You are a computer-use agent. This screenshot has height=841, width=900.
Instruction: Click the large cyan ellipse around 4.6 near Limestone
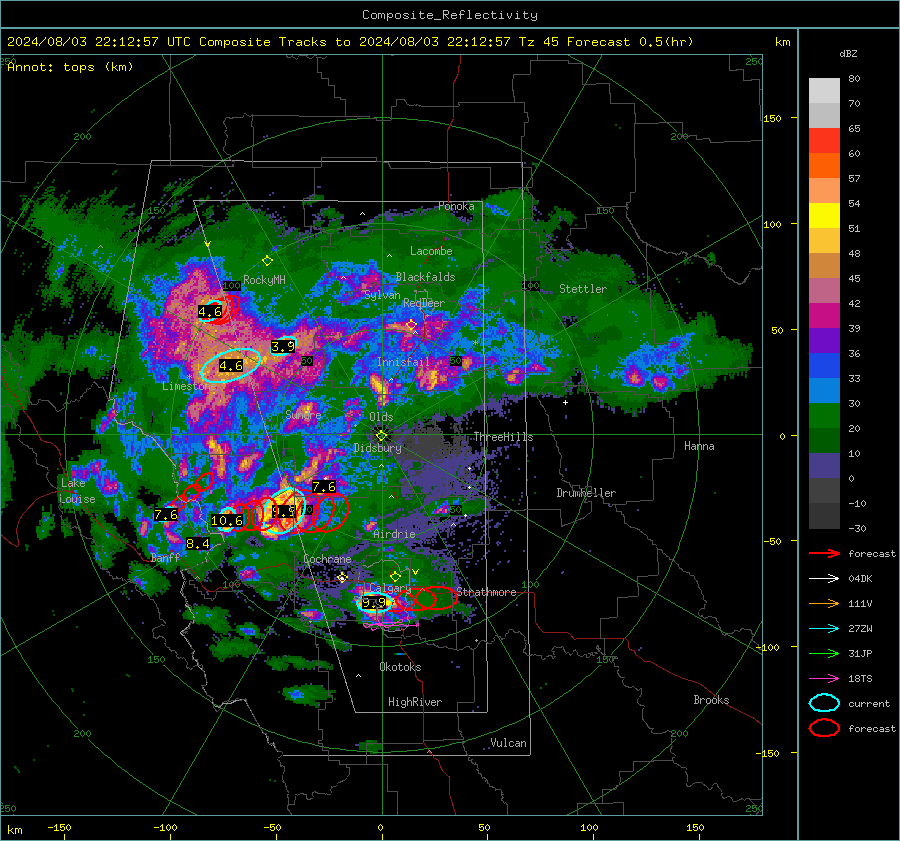(x=230, y=365)
